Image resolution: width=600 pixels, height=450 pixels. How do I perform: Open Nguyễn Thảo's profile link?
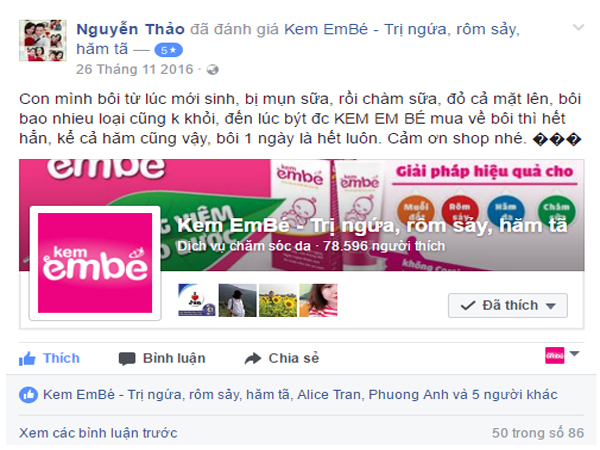pyautogui.click(x=130, y=29)
